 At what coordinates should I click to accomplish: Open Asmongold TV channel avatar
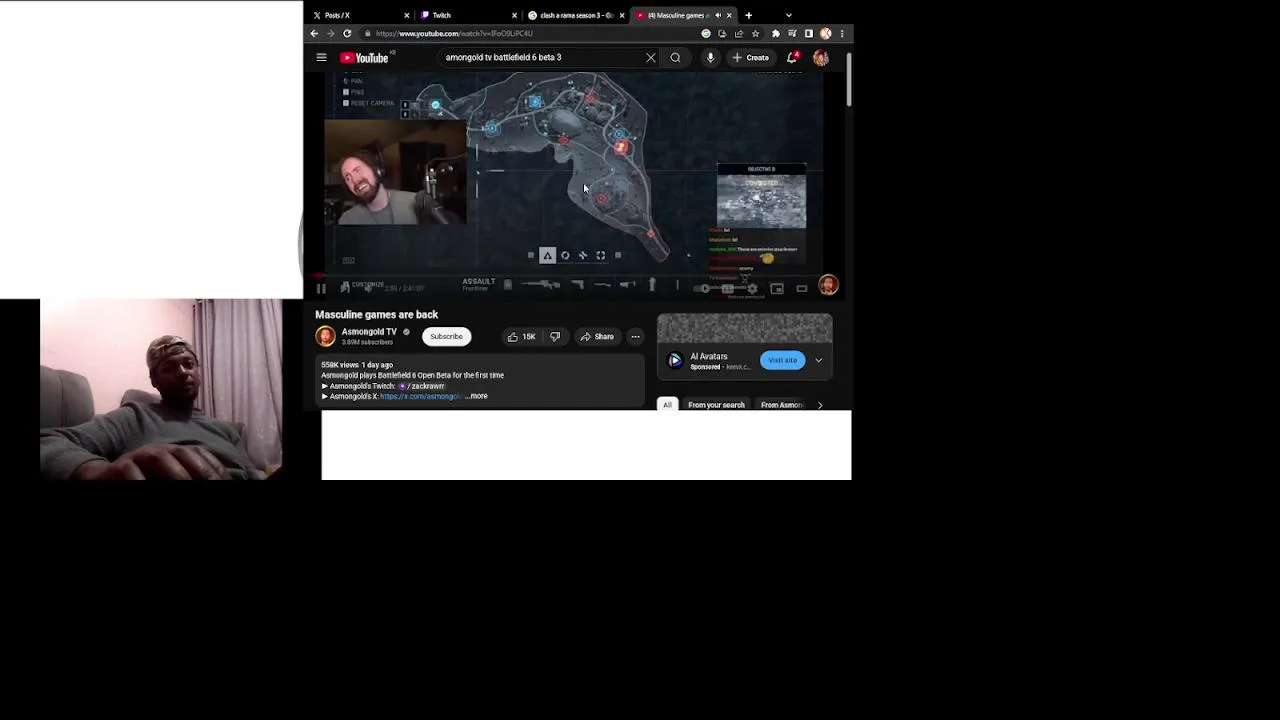tap(325, 336)
